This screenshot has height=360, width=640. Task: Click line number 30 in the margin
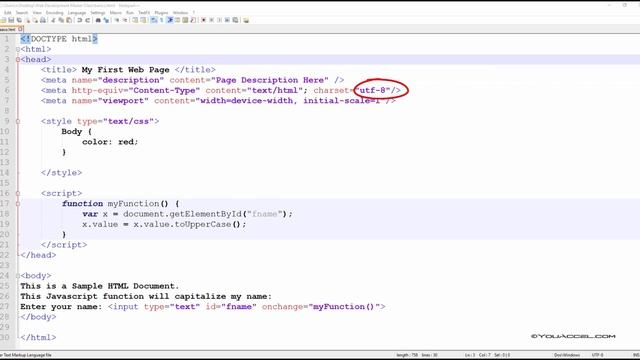click(x=5, y=338)
